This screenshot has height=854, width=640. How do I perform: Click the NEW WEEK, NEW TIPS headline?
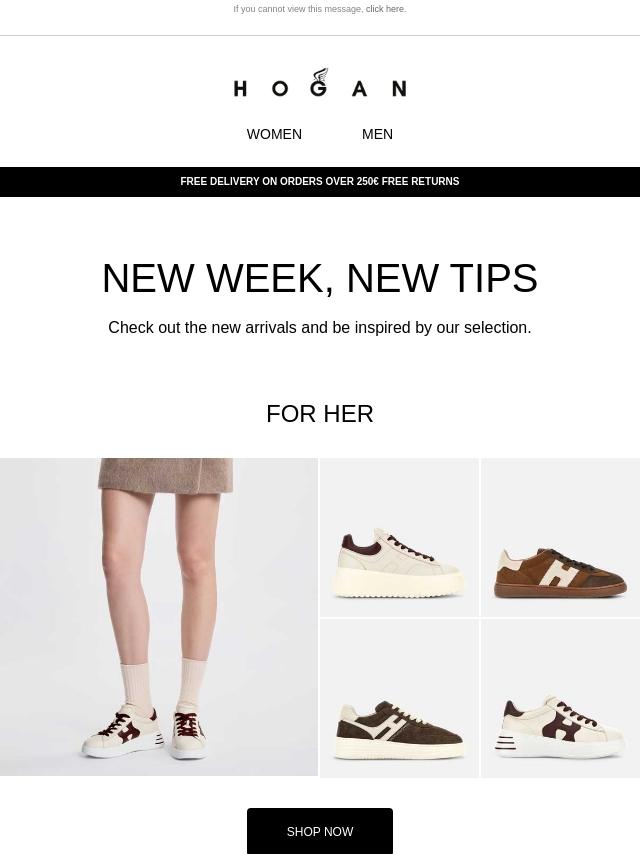(320, 278)
